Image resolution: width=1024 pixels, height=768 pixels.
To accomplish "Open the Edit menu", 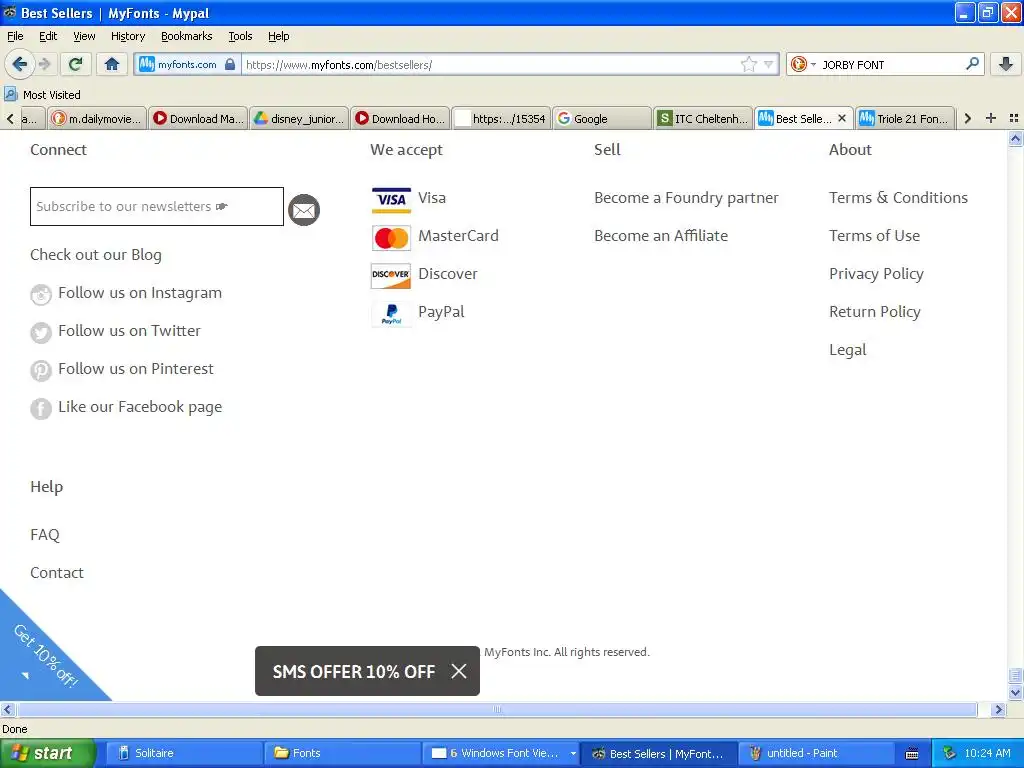I will coord(48,36).
